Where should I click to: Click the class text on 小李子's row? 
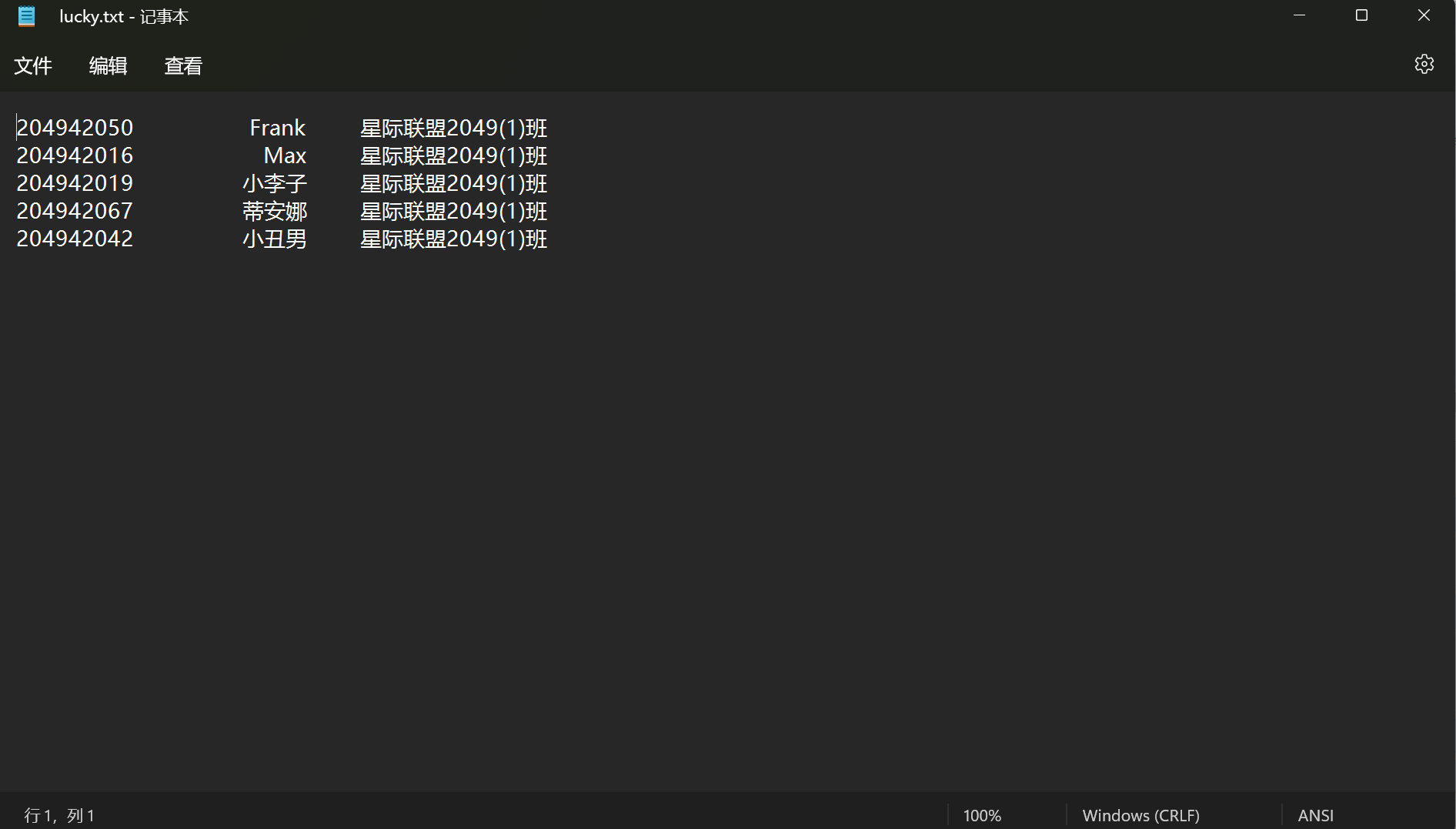tap(454, 183)
